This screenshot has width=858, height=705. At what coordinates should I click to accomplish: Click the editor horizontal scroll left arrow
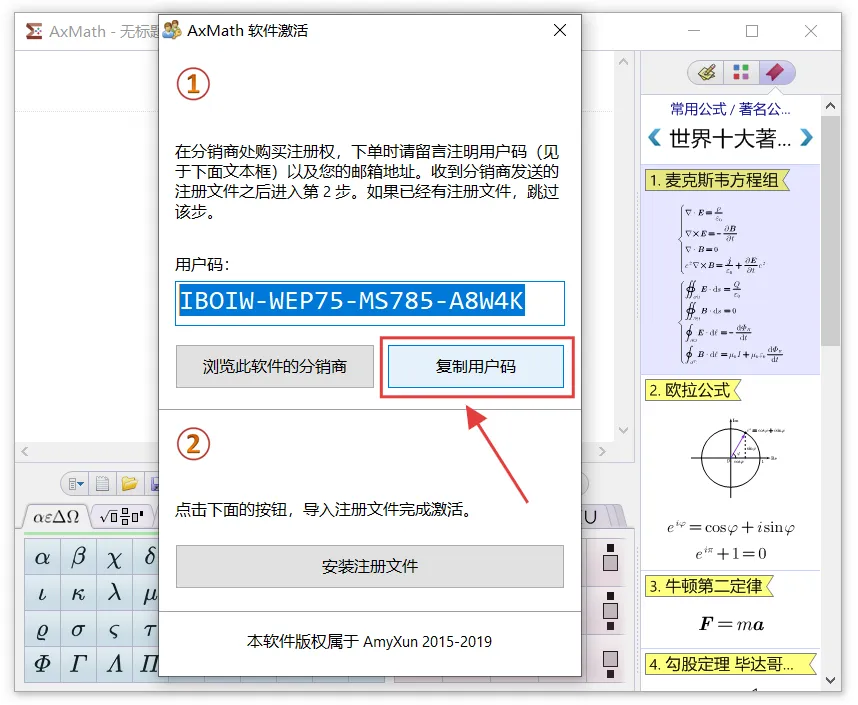[x=25, y=451]
